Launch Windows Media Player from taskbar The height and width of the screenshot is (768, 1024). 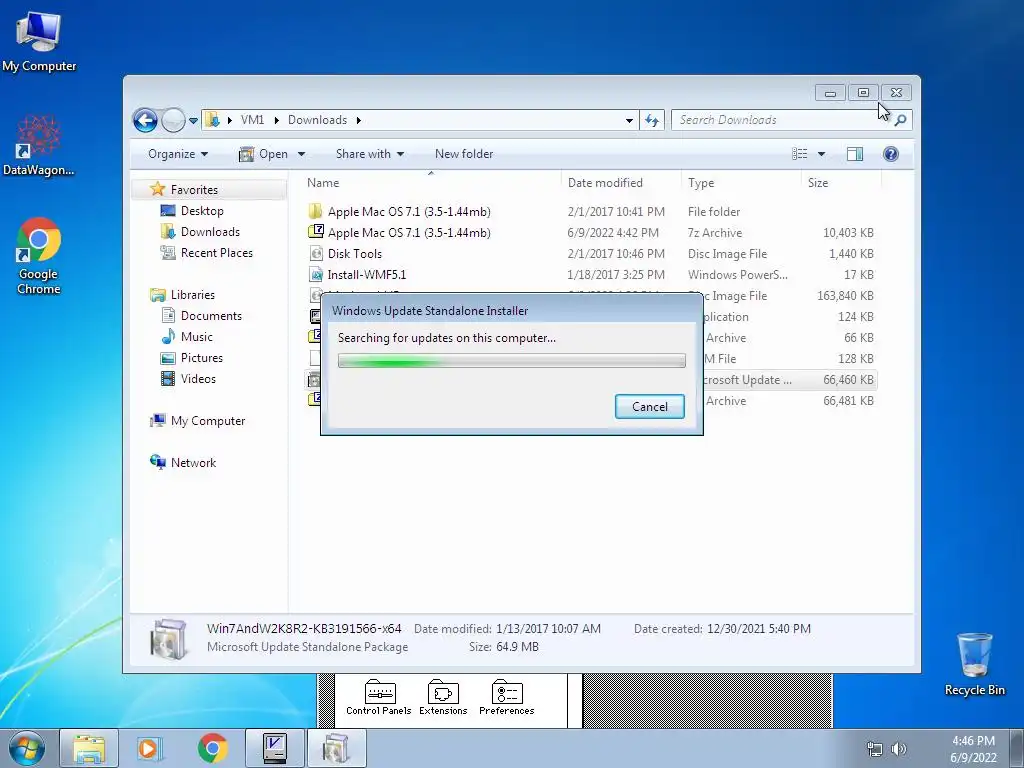tap(149, 748)
